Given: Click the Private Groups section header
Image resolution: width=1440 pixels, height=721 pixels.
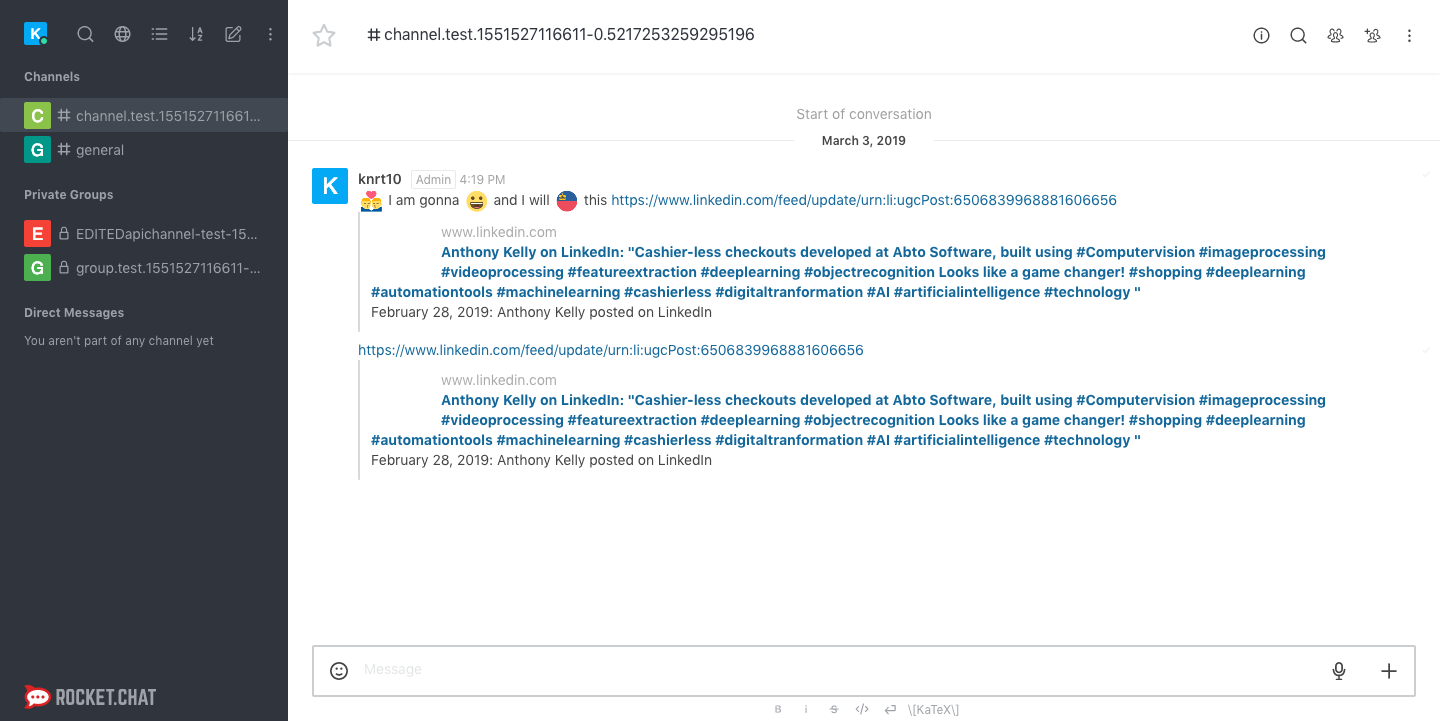Looking at the screenshot, I should 69,195.
